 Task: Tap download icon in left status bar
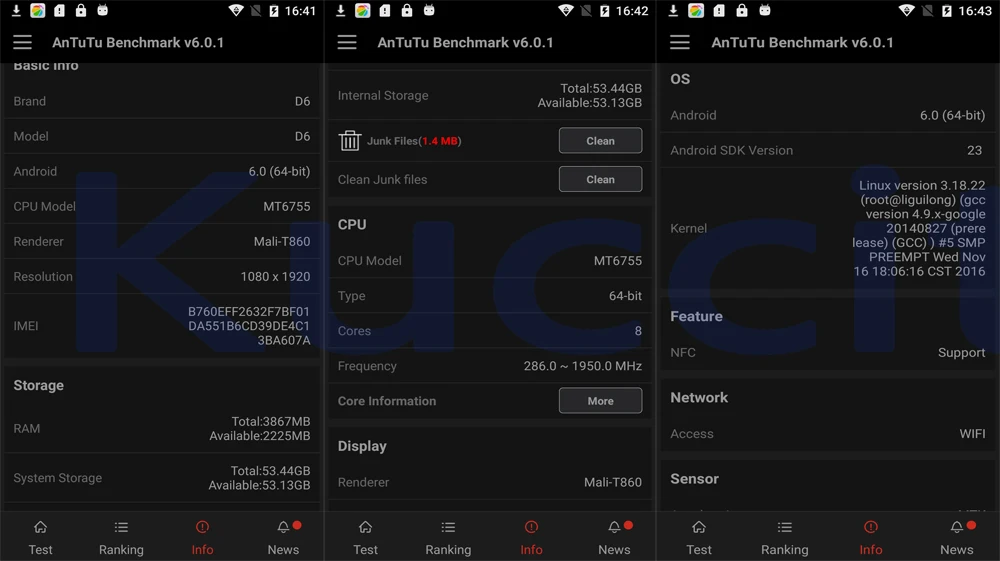[16, 10]
